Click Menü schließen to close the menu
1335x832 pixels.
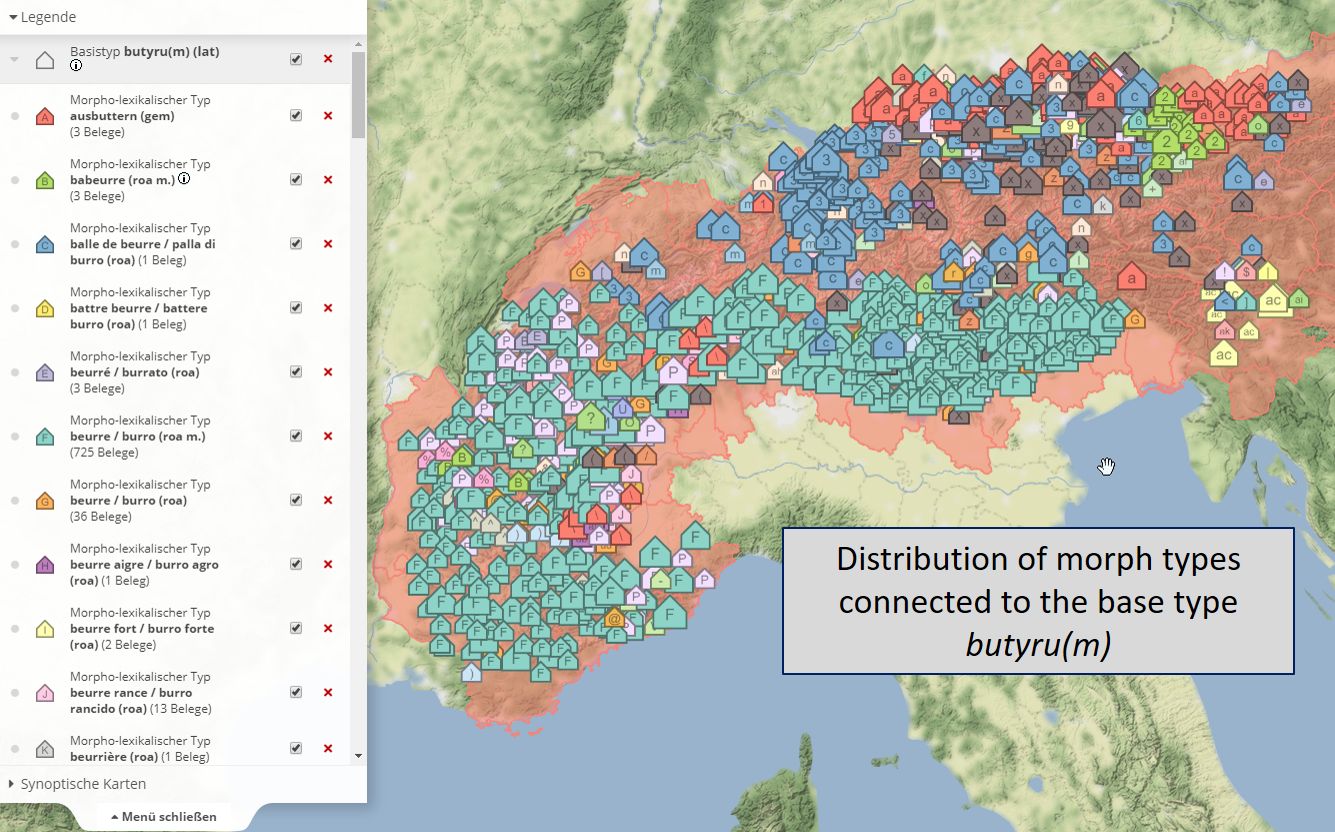163,817
